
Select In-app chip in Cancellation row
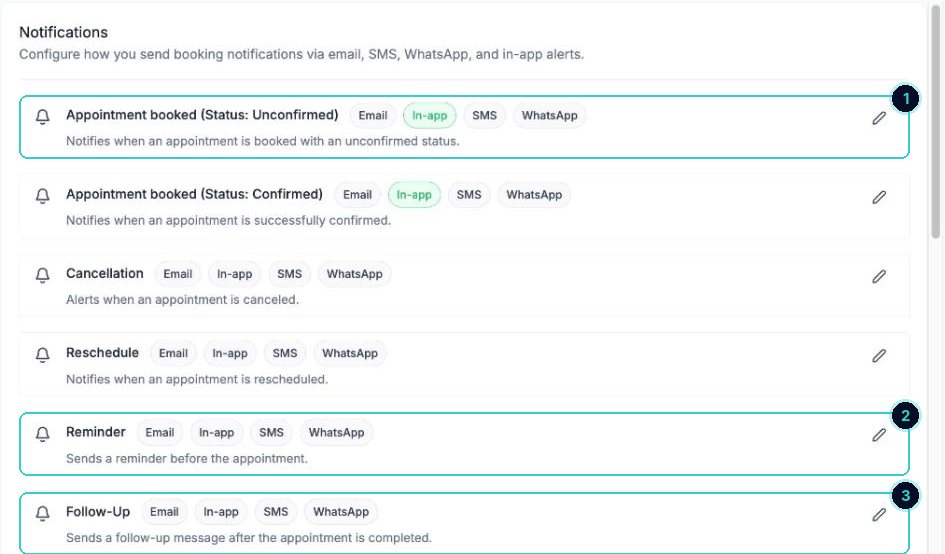coord(234,274)
